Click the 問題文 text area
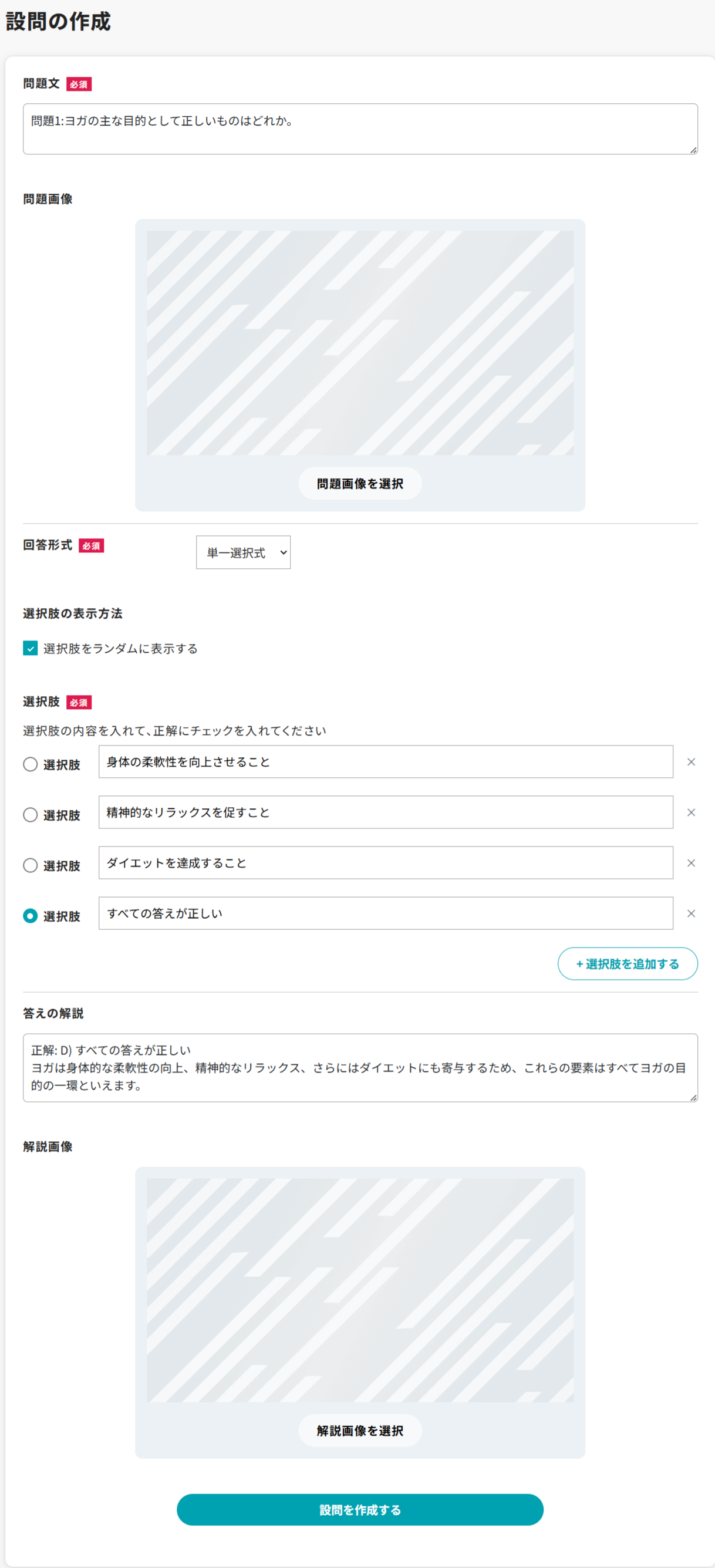 pos(360,129)
